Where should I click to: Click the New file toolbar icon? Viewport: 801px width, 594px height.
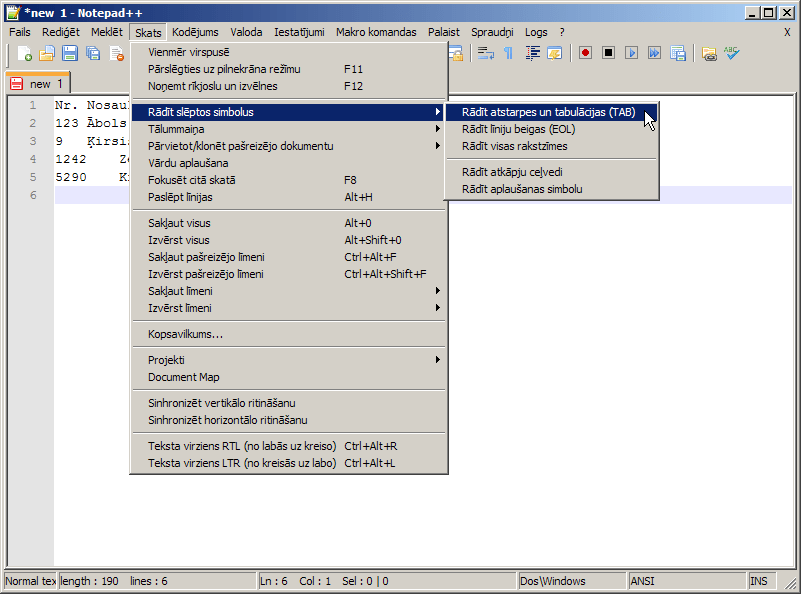pos(24,53)
